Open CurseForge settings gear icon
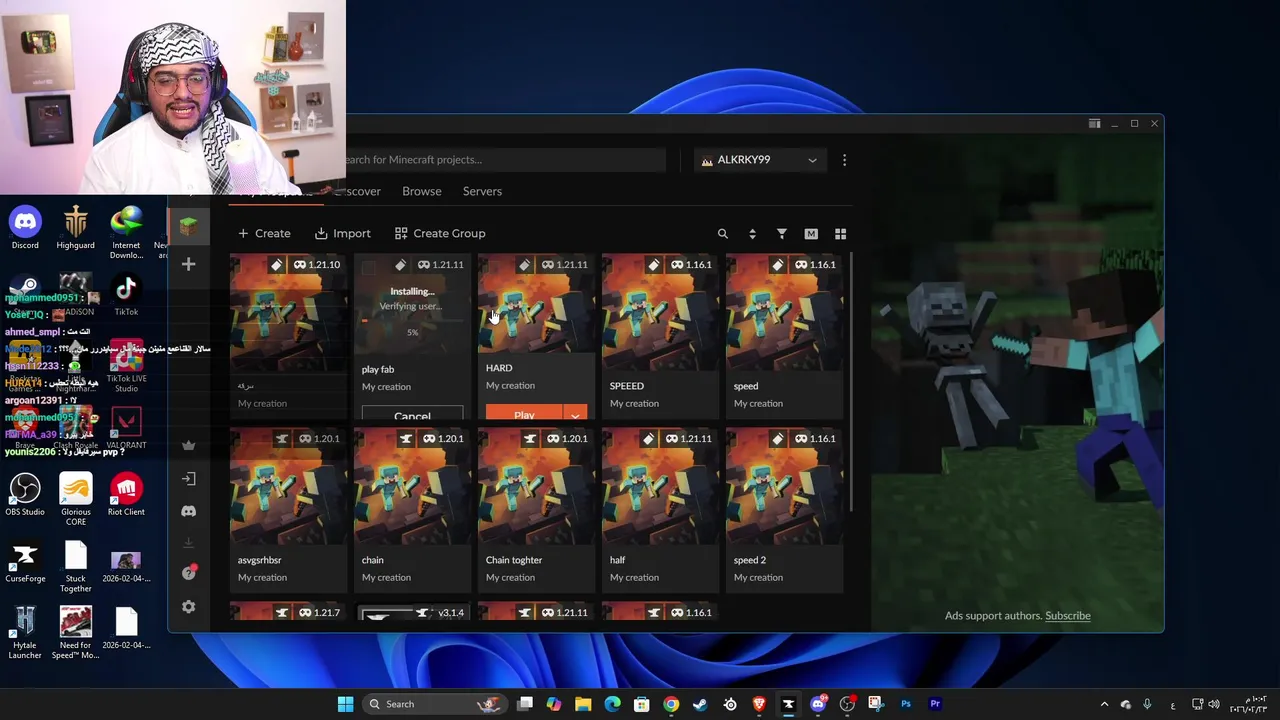The image size is (1280, 720). (x=188, y=607)
